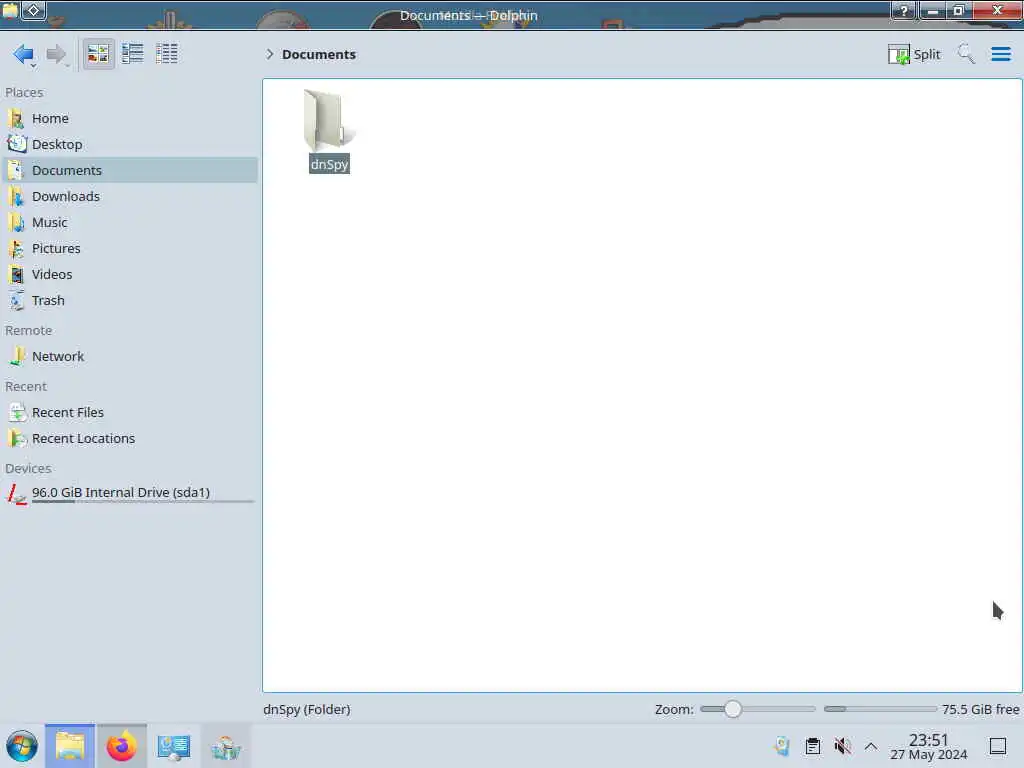Switch to Compact view mode
This screenshot has height=768, width=1024.
click(x=133, y=54)
